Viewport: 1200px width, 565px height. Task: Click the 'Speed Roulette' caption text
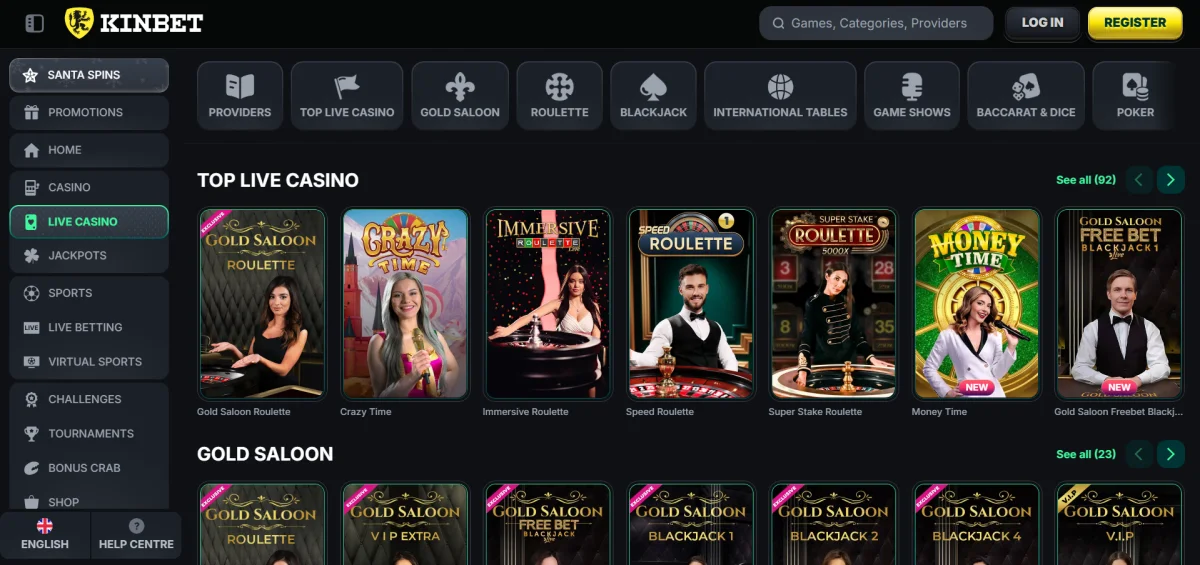click(x=660, y=412)
